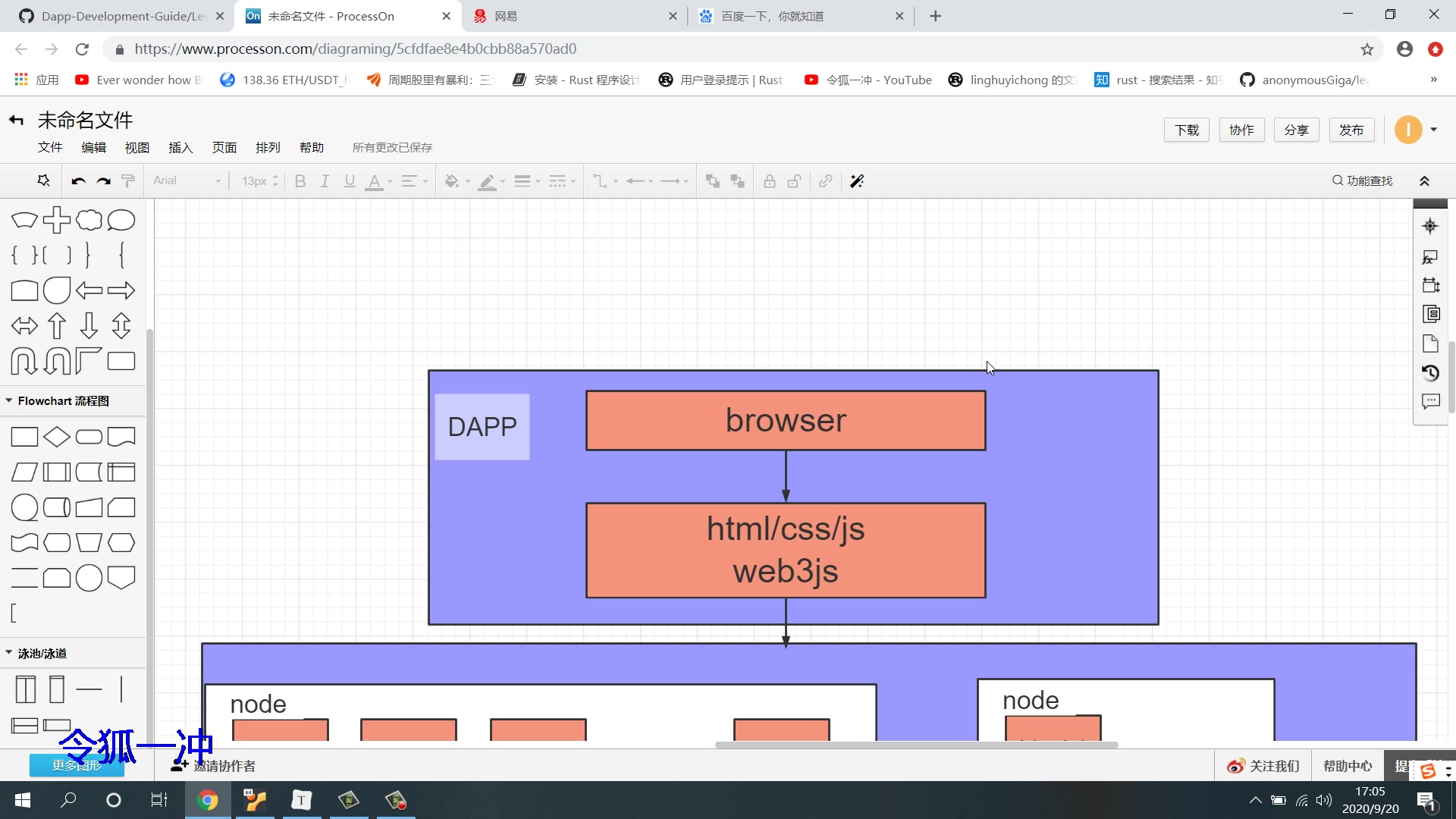This screenshot has width=1456, height=819.
Task: Select the diamond decision shape
Action: tap(57, 437)
